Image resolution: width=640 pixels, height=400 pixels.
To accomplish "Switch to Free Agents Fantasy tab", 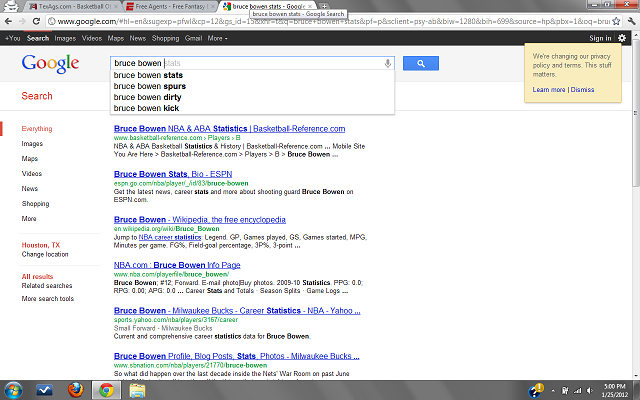I will 169,6.
